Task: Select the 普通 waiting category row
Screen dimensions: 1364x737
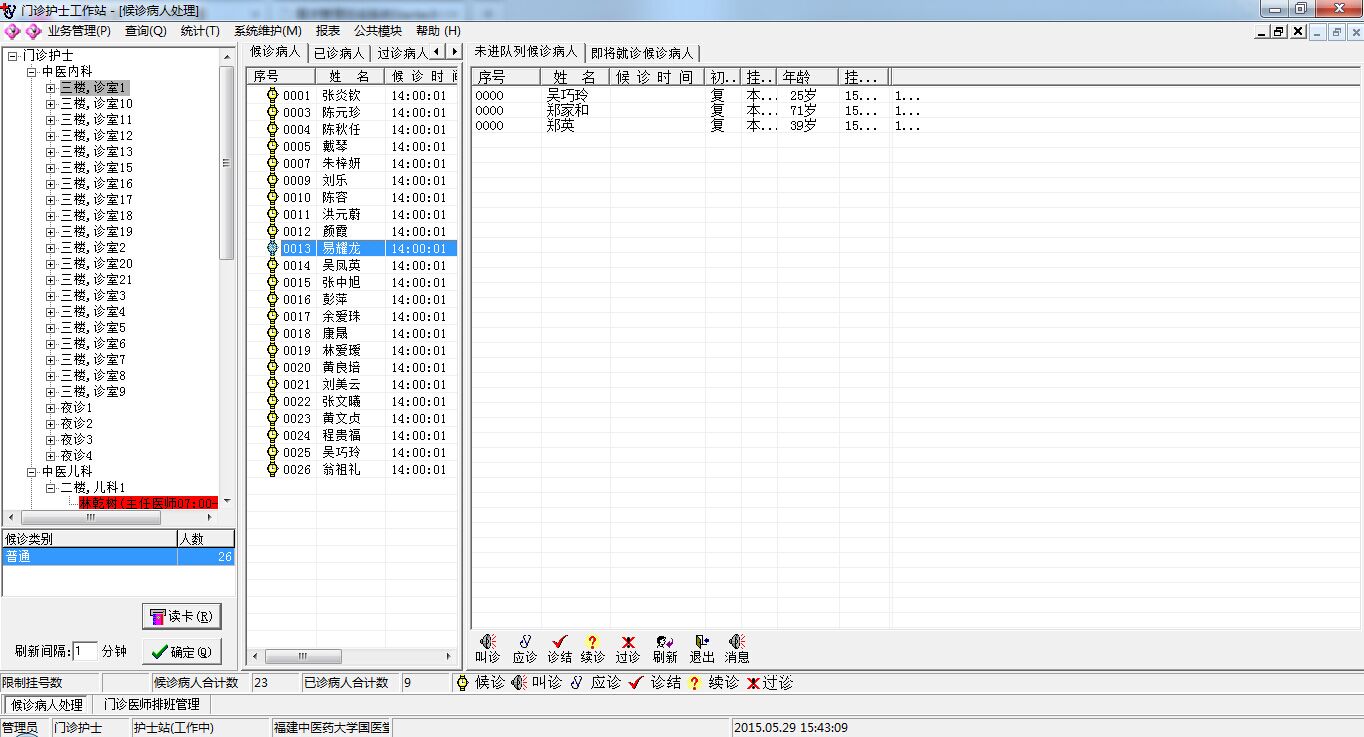Action: tap(118, 557)
